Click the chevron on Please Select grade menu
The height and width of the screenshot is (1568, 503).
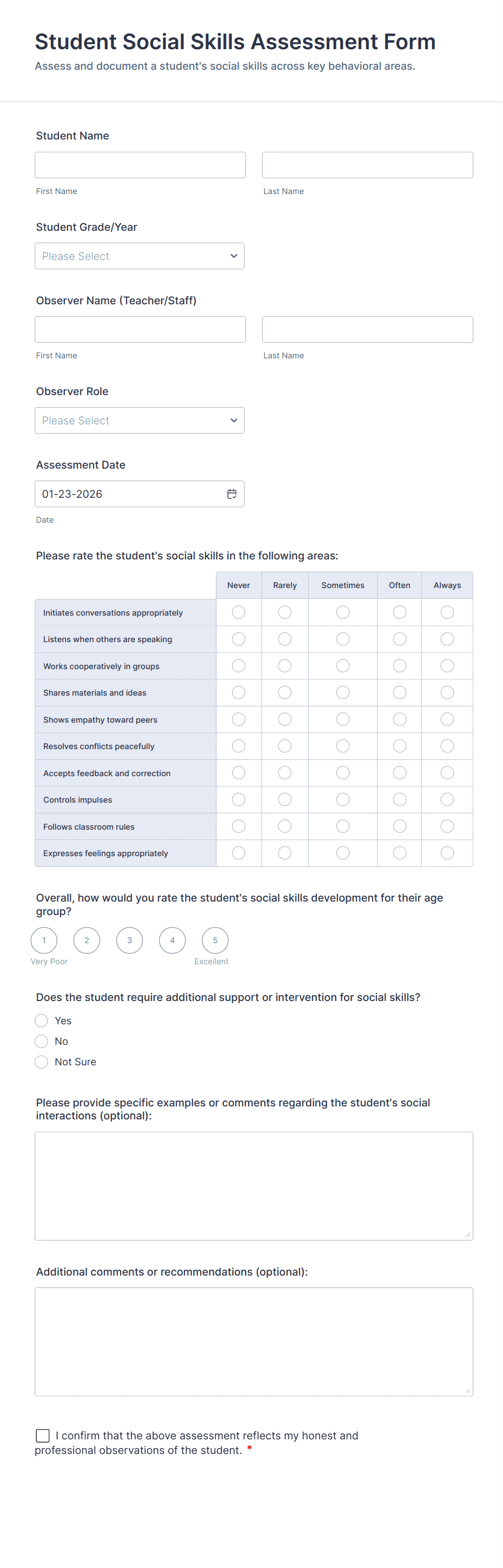(x=234, y=256)
